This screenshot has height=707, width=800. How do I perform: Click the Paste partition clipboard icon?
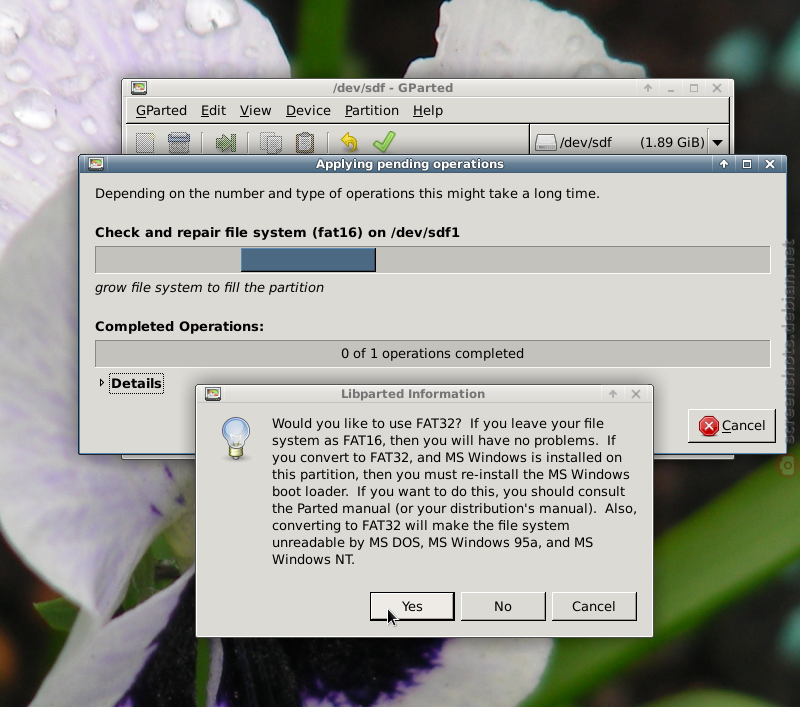(305, 142)
